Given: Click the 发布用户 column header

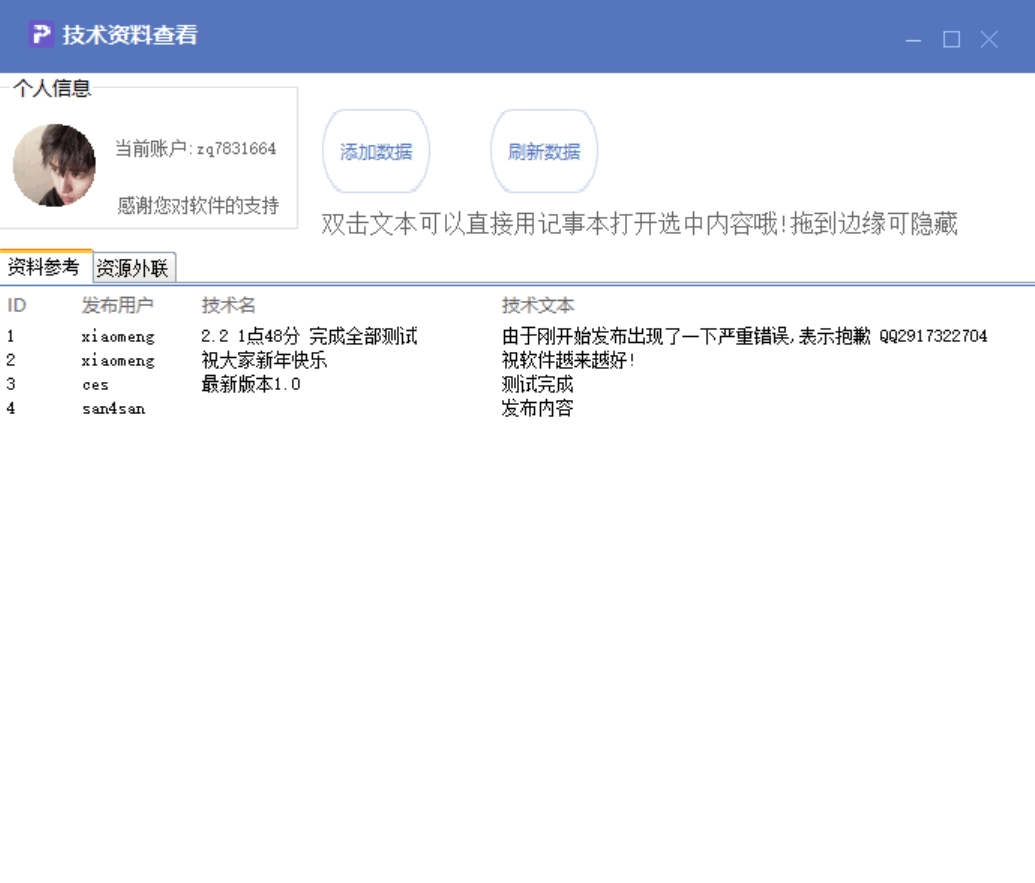Looking at the screenshot, I should point(117,305).
